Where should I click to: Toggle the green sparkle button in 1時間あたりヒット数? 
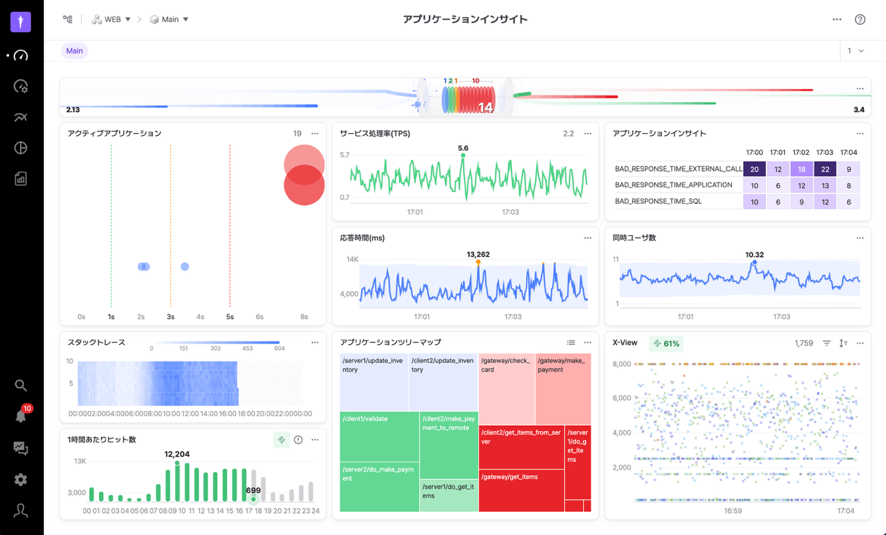click(x=282, y=440)
